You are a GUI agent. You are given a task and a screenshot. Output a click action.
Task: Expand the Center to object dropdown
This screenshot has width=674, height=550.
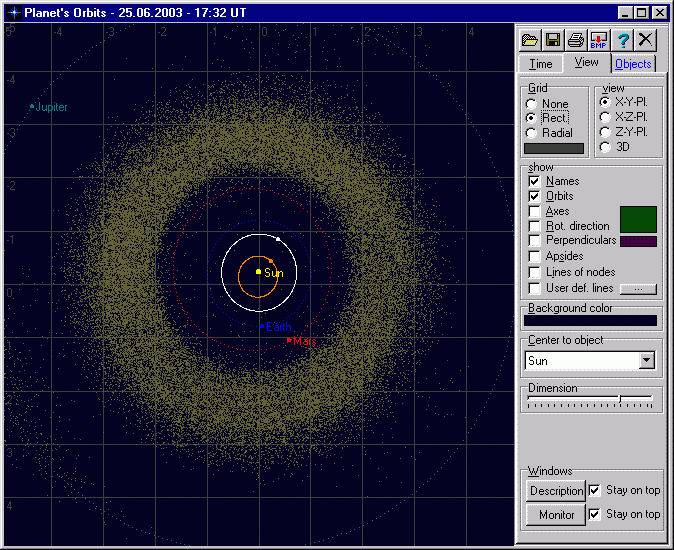point(647,361)
